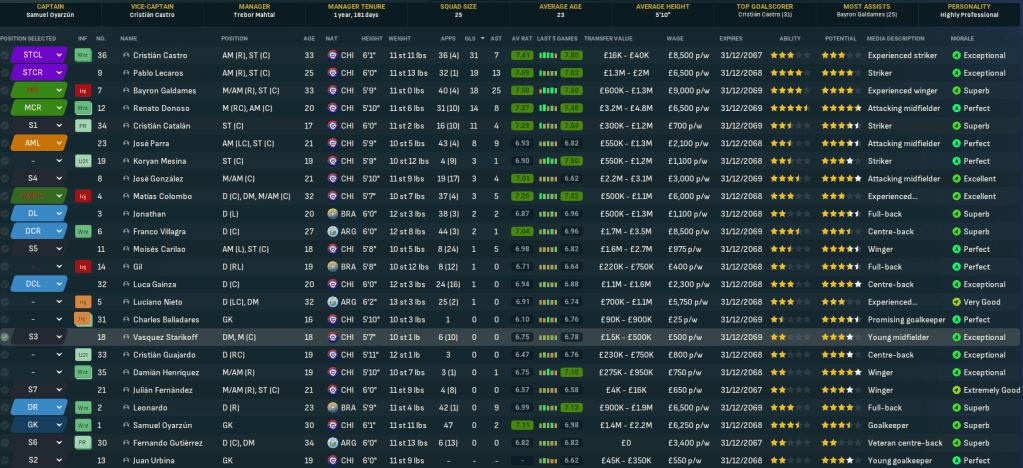Open the DR position dropdown for Leonardo

60,407
